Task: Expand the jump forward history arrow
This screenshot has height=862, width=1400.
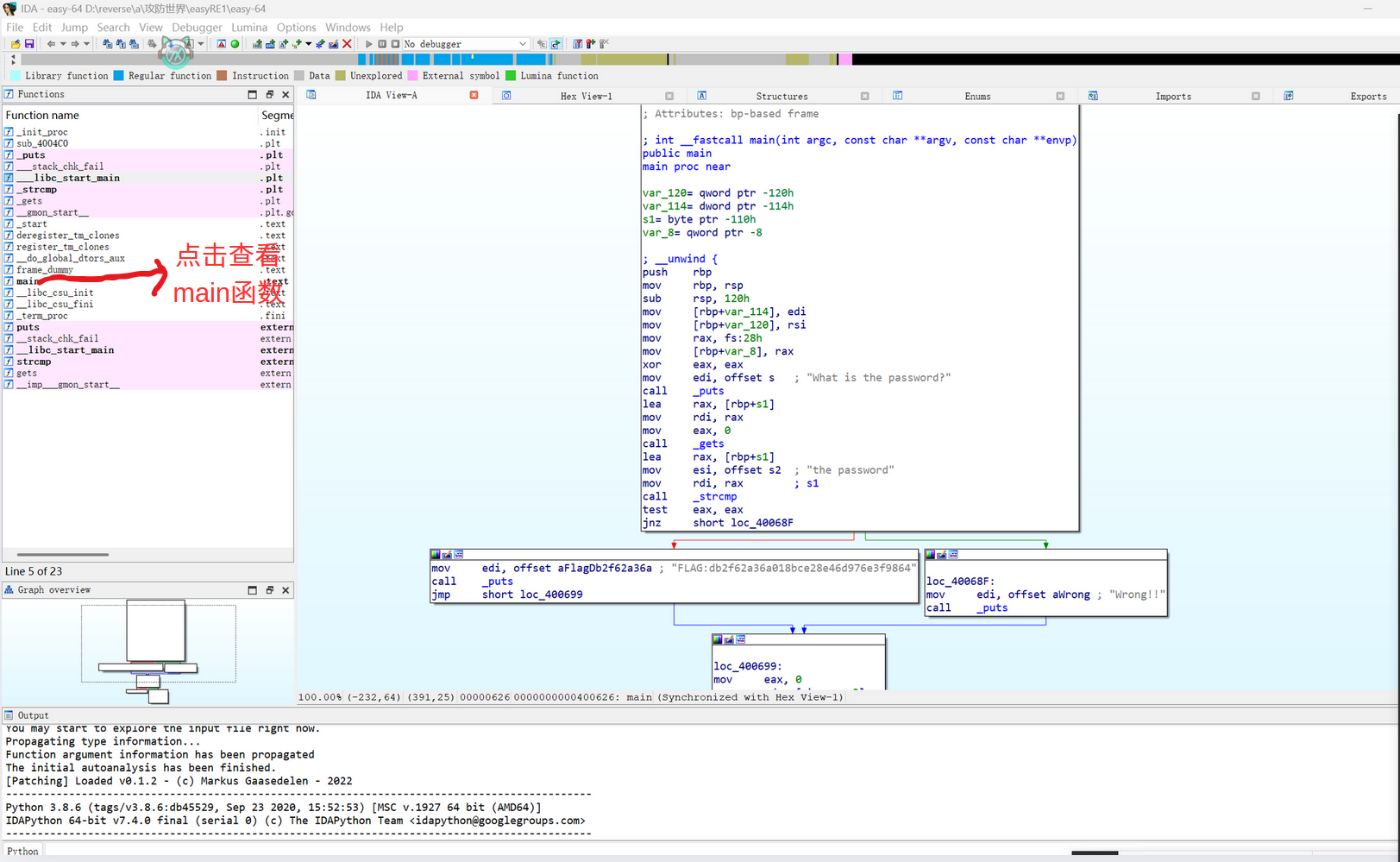Action: (x=86, y=44)
